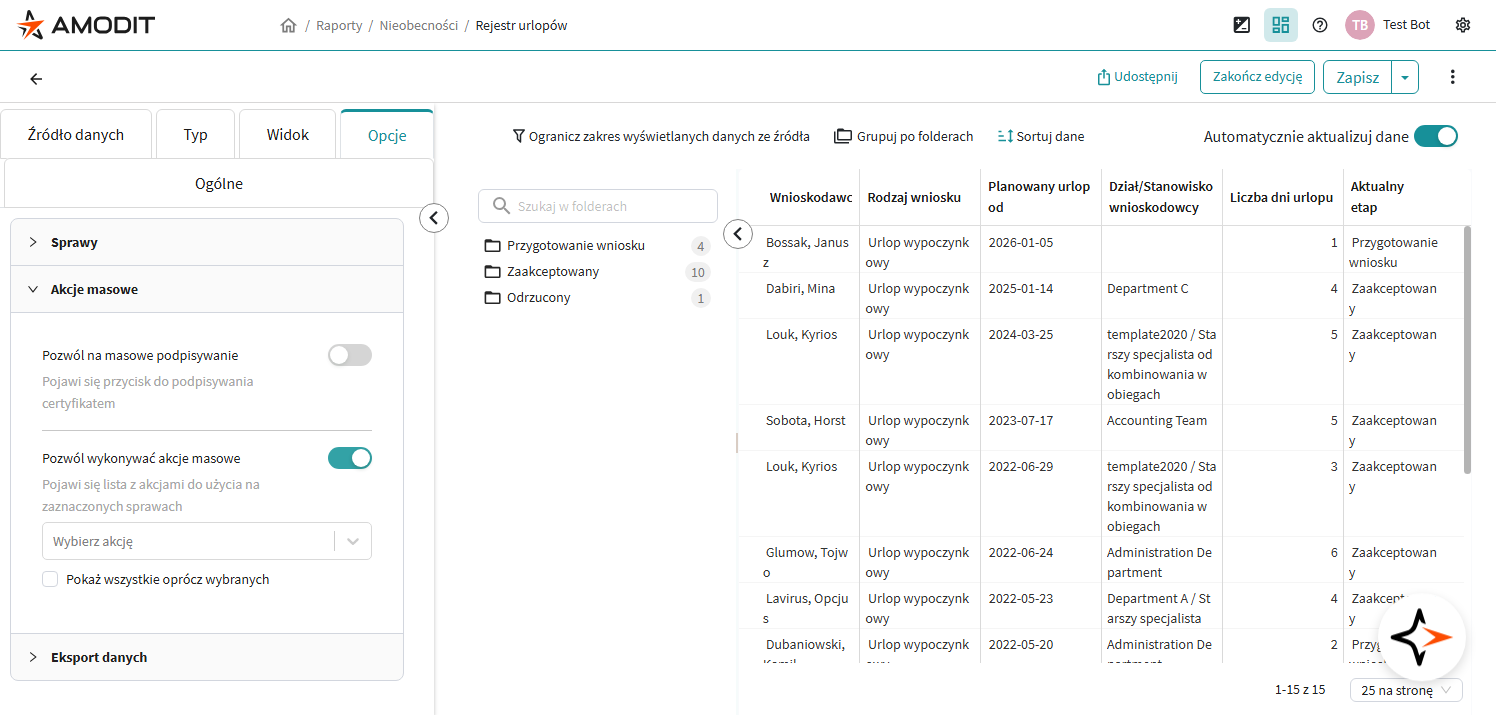1496x715 pixels.
Task: Enable the mass signing toggle
Action: click(x=349, y=355)
